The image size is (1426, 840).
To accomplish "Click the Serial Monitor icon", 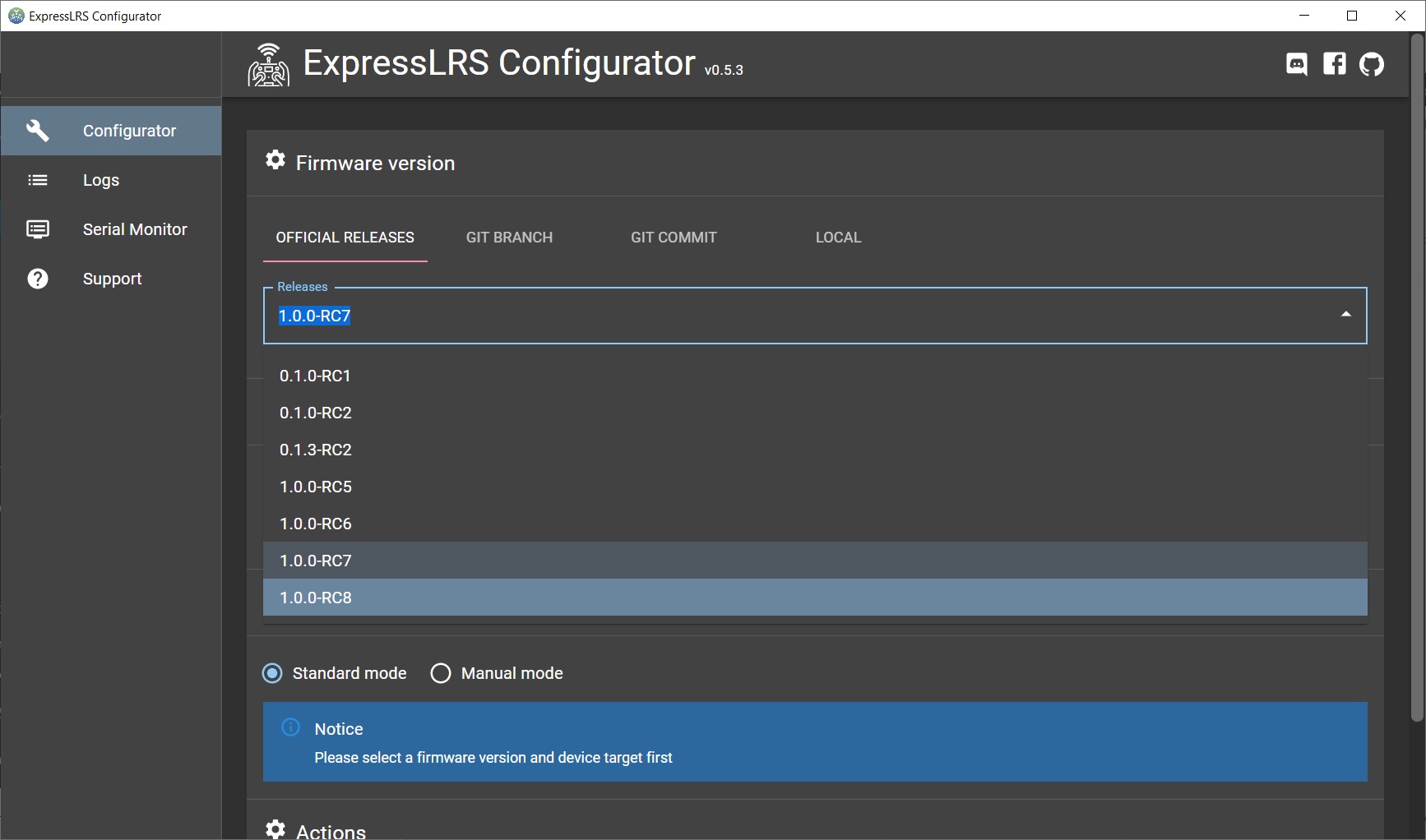I will (38, 229).
